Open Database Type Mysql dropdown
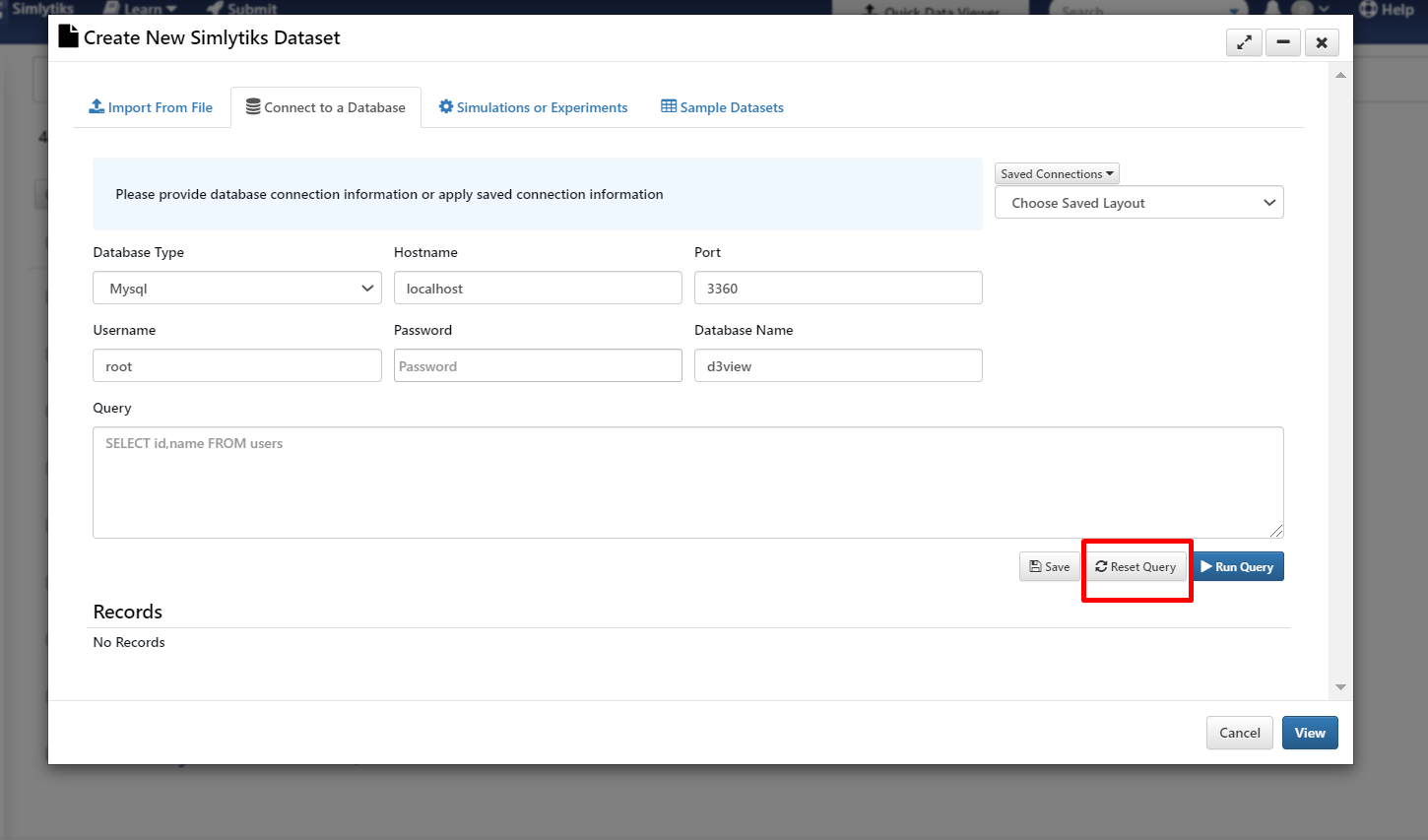 (237, 289)
